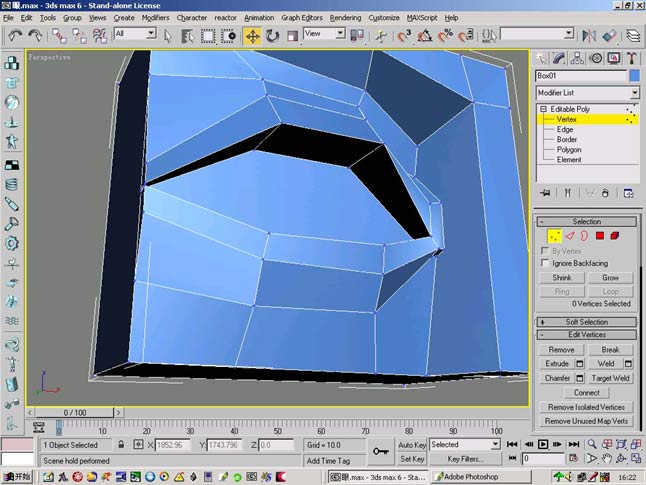Viewport: 646px width, 485px height.
Task: Activate Edge sub-object selection icon
Action: click(569, 236)
